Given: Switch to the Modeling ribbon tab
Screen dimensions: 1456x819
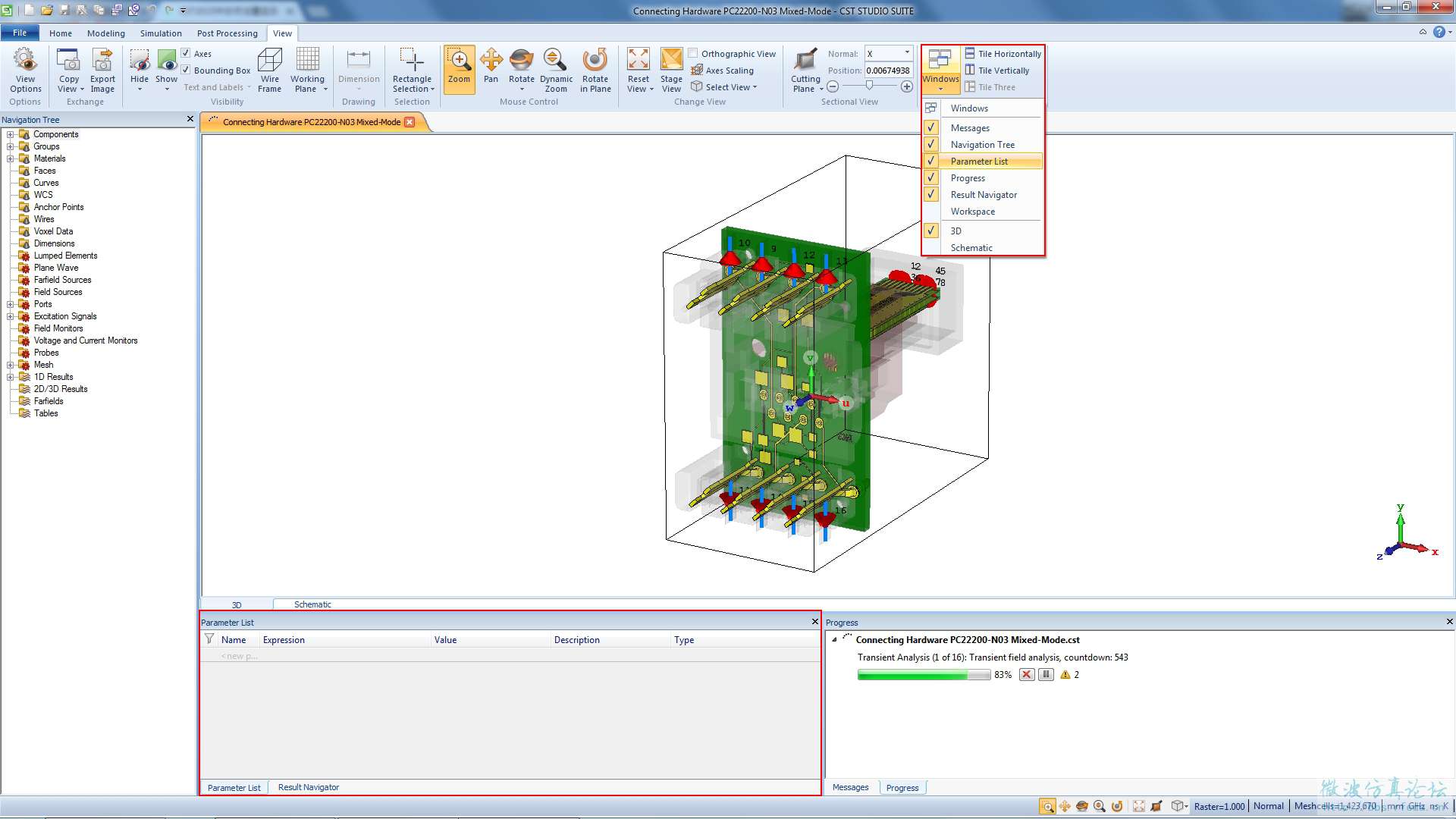Looking at the screenshot, I should [105, 33].
